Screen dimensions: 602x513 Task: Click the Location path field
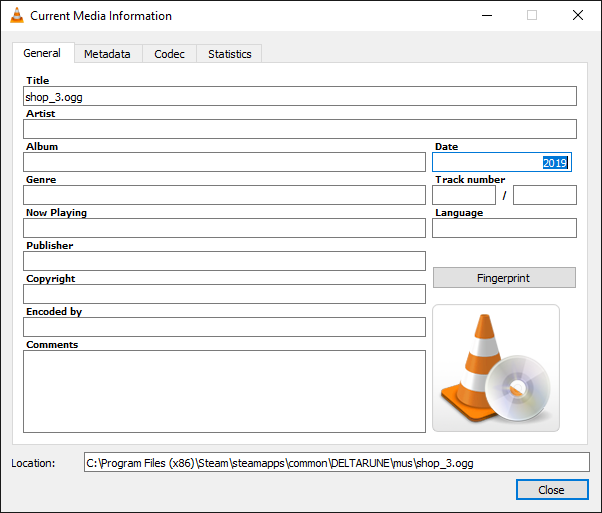pyautogui.click(x=337, y=462)
